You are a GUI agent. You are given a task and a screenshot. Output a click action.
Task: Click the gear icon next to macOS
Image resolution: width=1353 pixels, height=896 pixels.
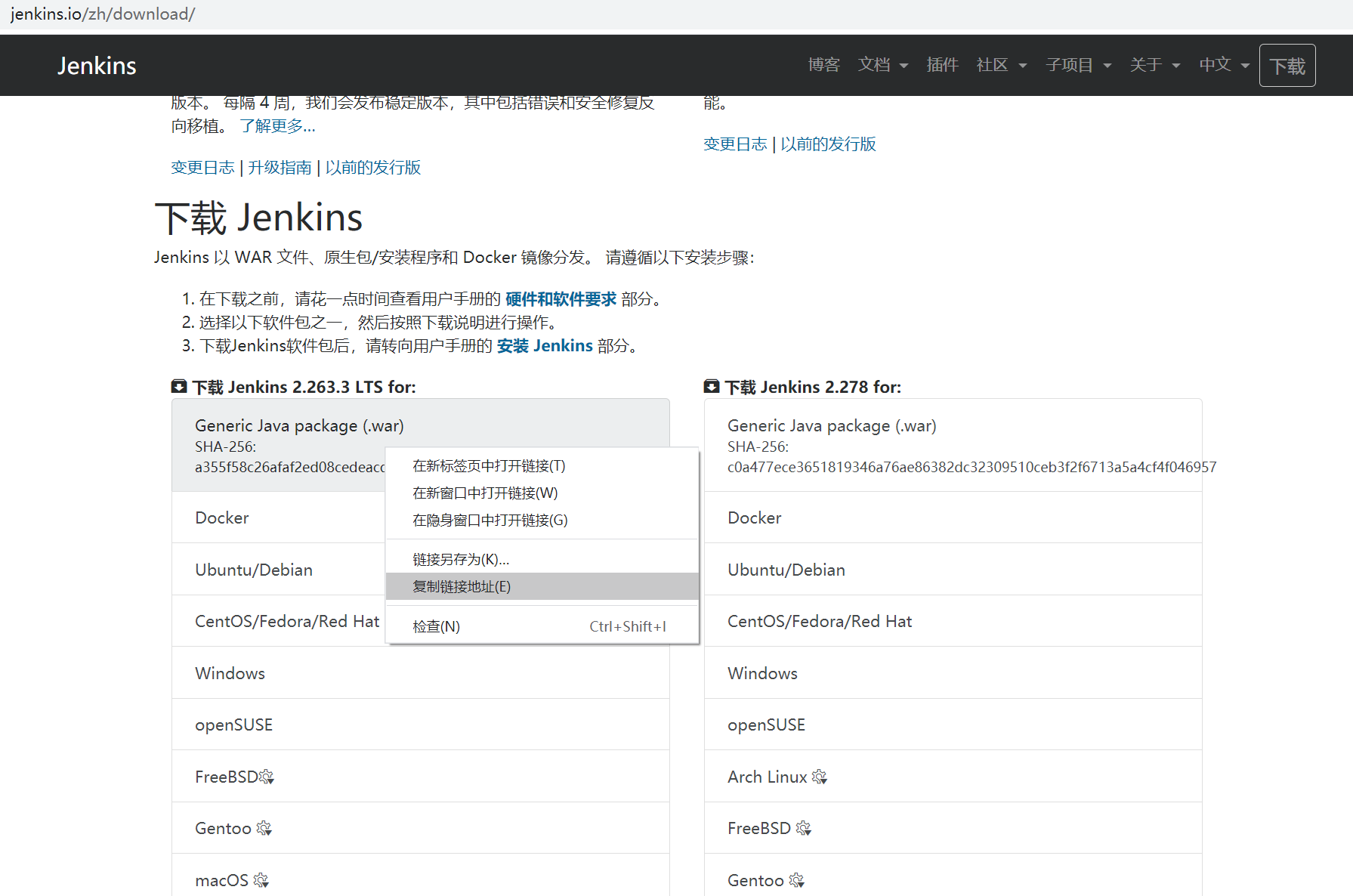tap(261, 880)
